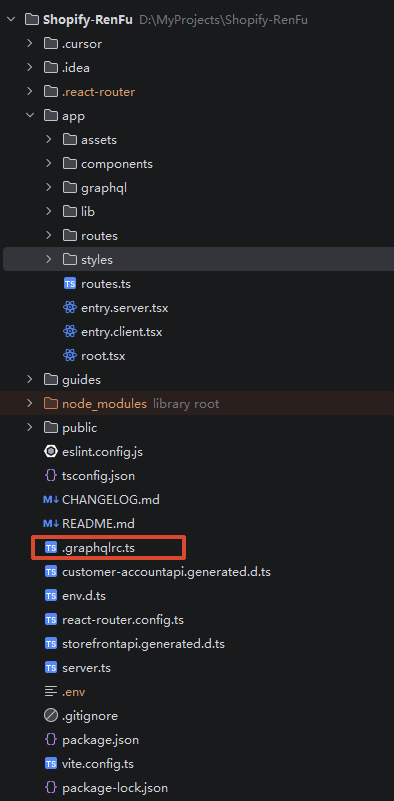Click the TS icon of vite.config.ts
394x801 pixels.
coord(51,764)
